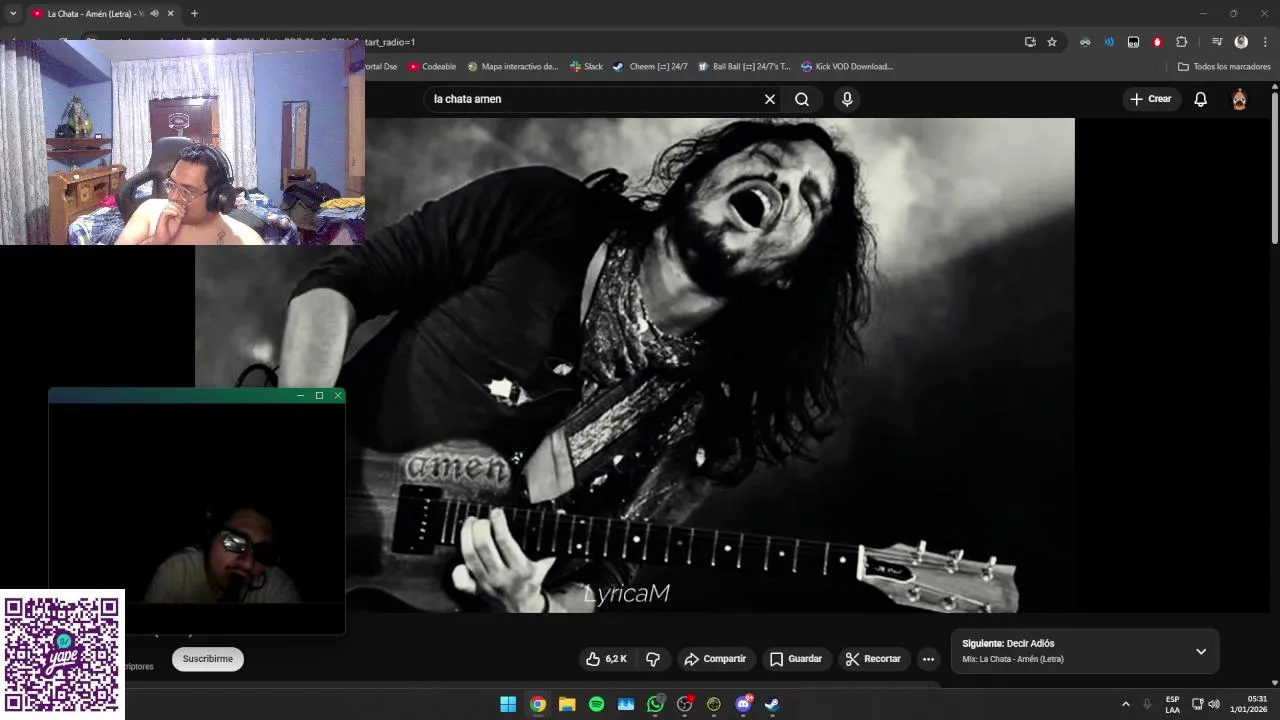Open Mapa interactivo de... bookmark

coord(512,67)
